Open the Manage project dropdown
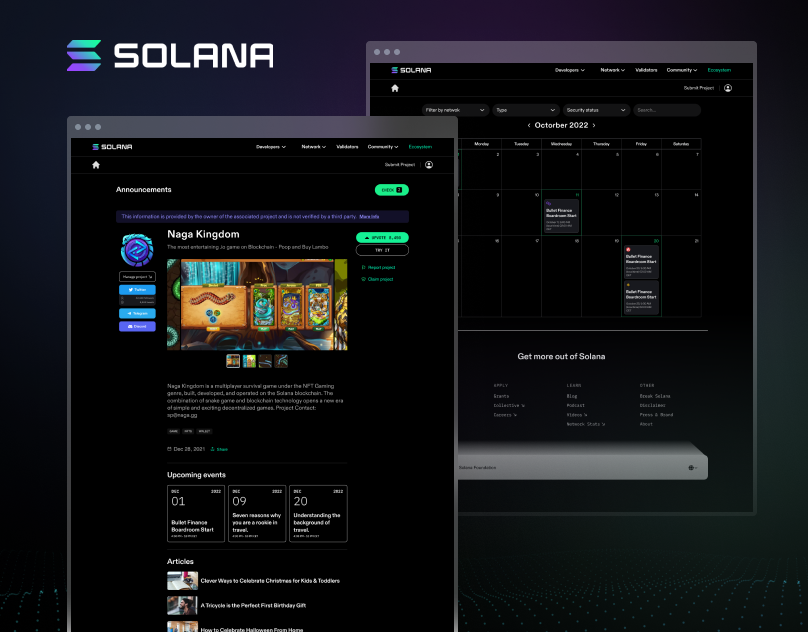808x632 pixels. click(x=137, y=277)
